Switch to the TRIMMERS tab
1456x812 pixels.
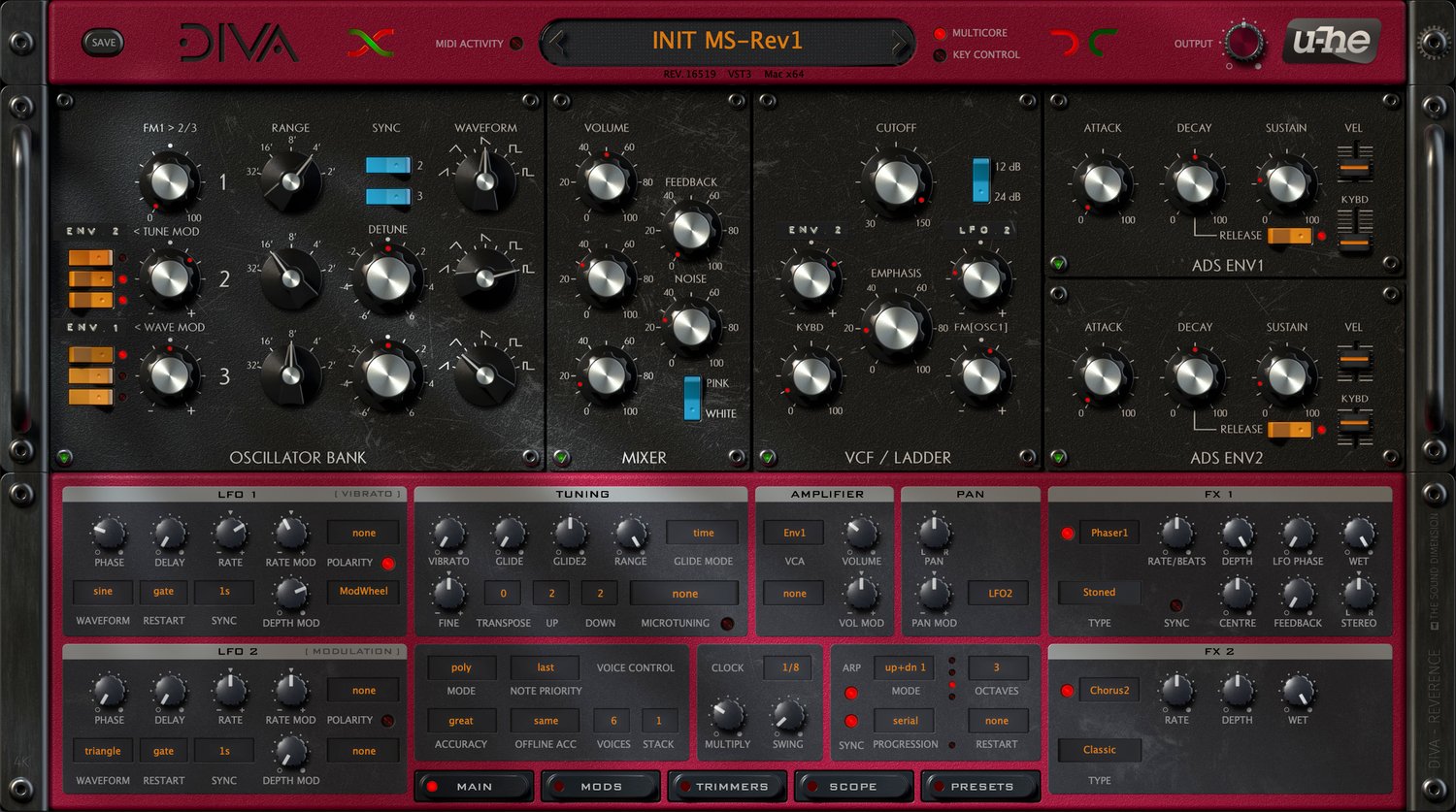(727, 787)
